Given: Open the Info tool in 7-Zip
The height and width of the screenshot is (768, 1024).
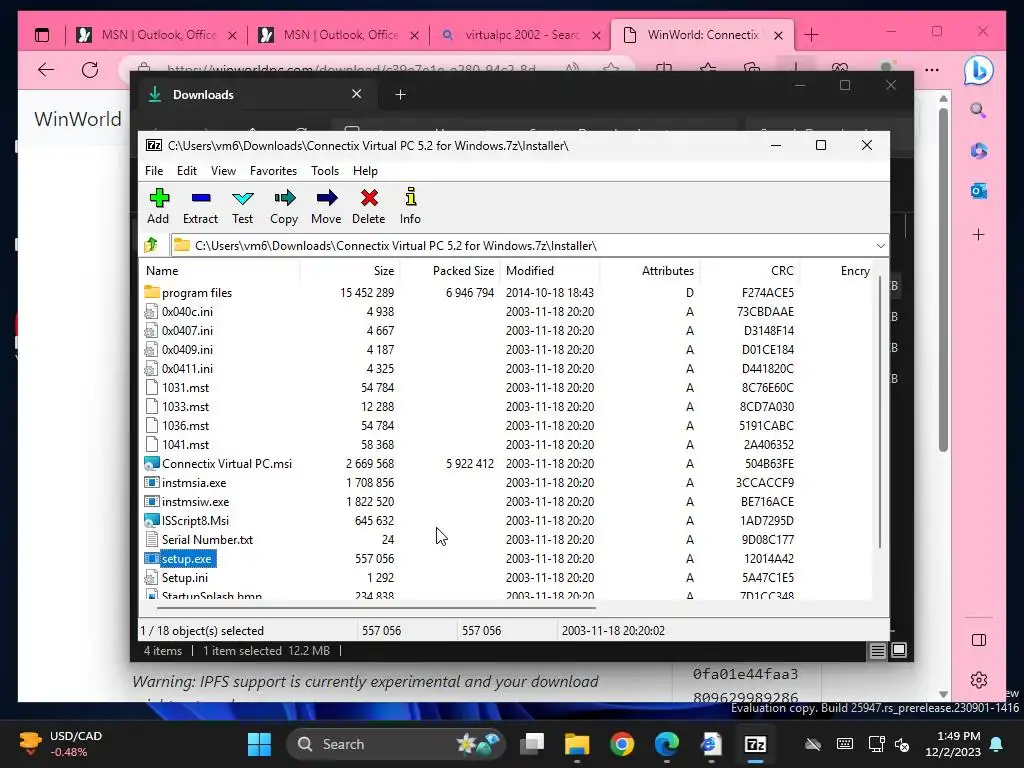Looking at the screenshot, I should pos(410,206).
